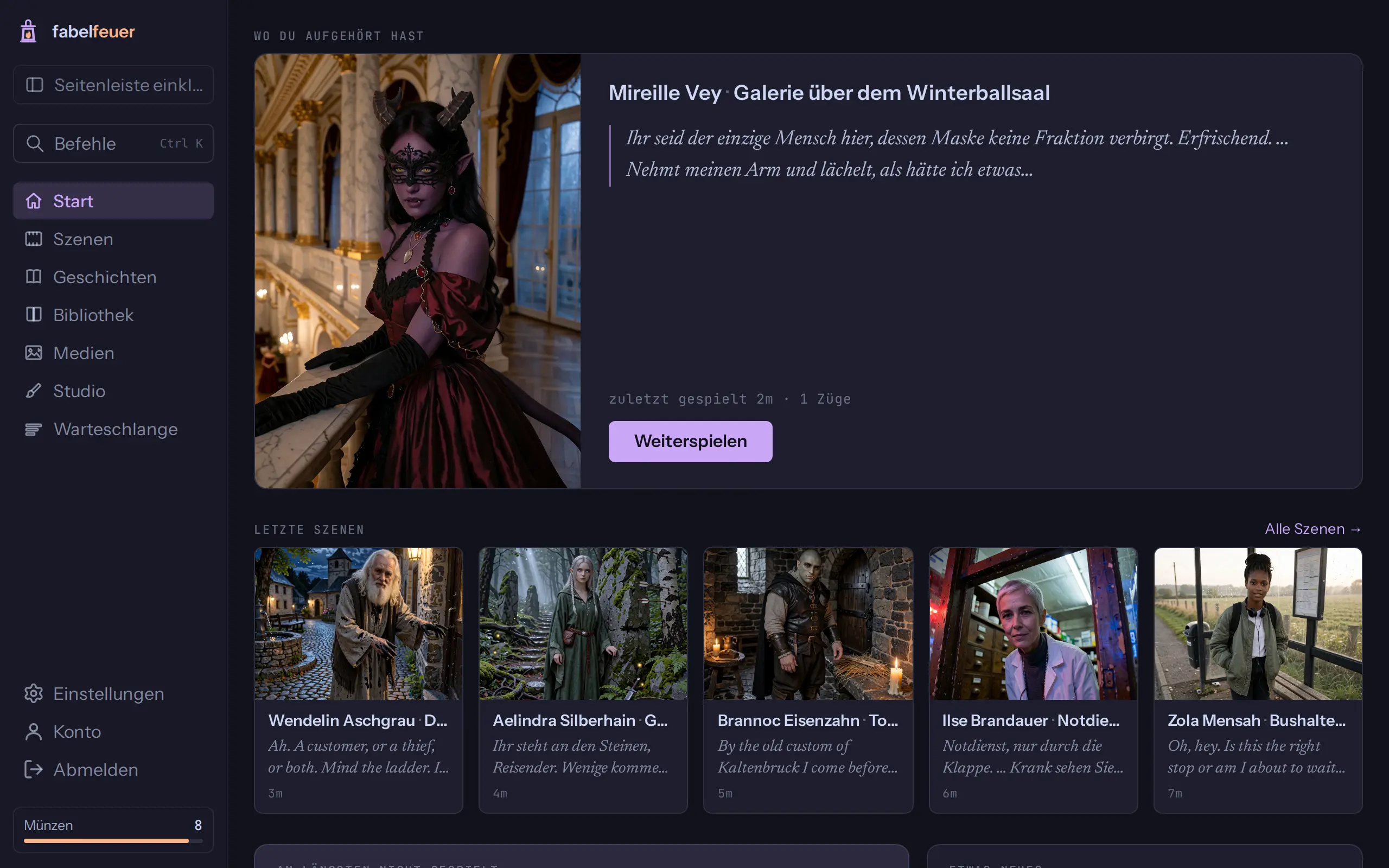1389x868 pixels.
Task: Focus the Befehle command search field
Action: click(x=113, y=143)
